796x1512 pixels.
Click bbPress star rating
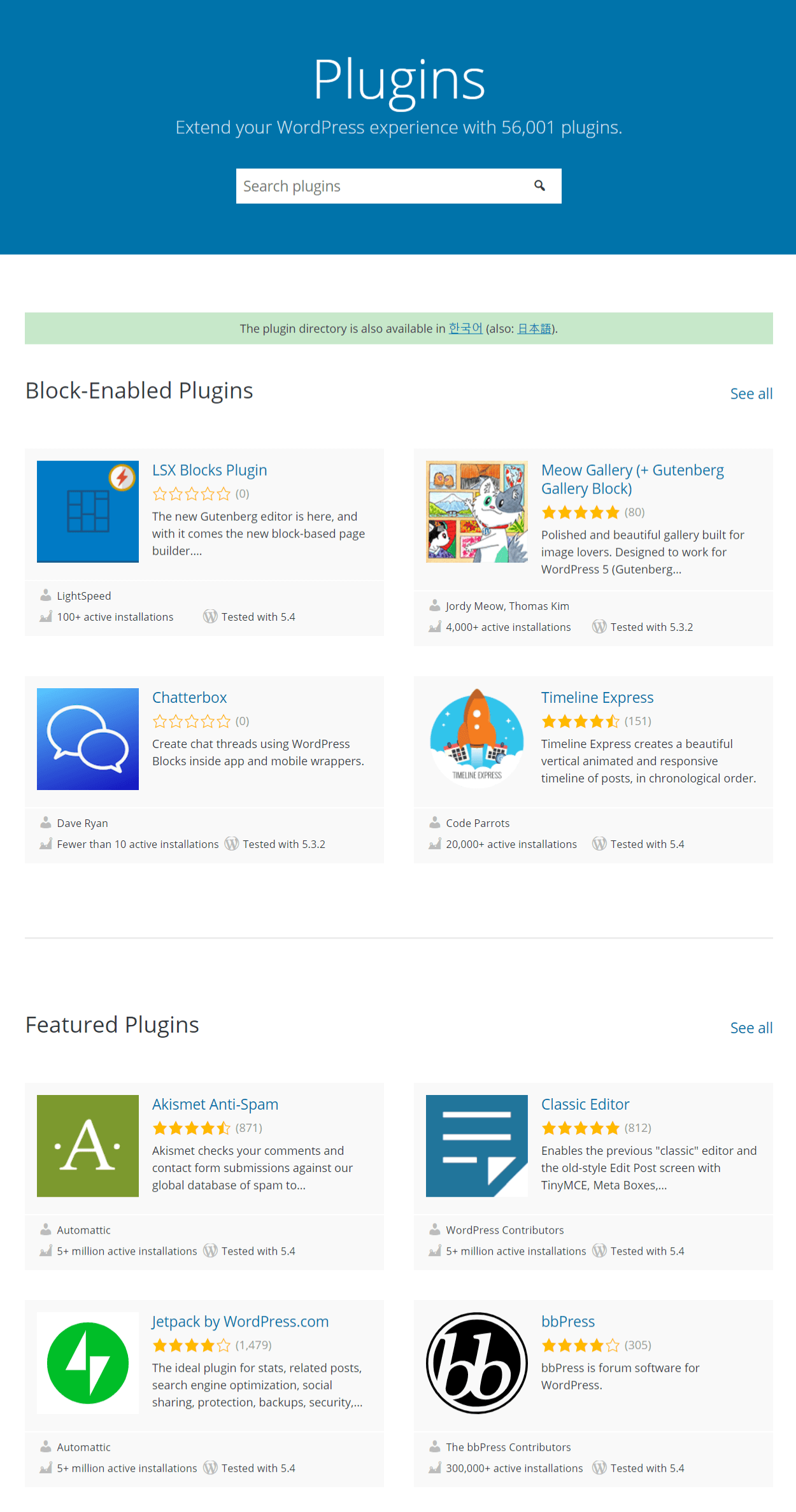pos(580,1345)
